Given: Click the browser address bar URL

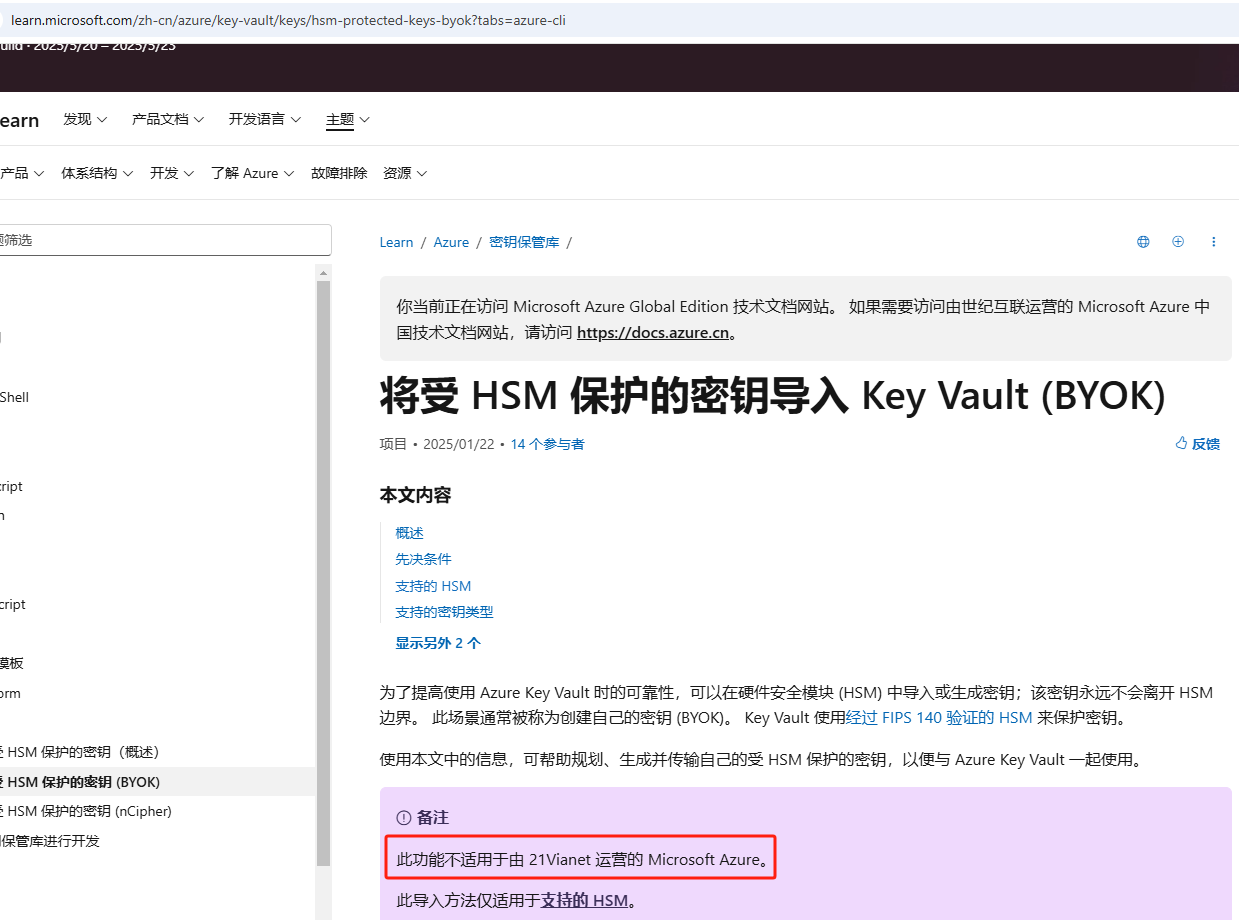Looking at the screenshot, I should 288,20.
